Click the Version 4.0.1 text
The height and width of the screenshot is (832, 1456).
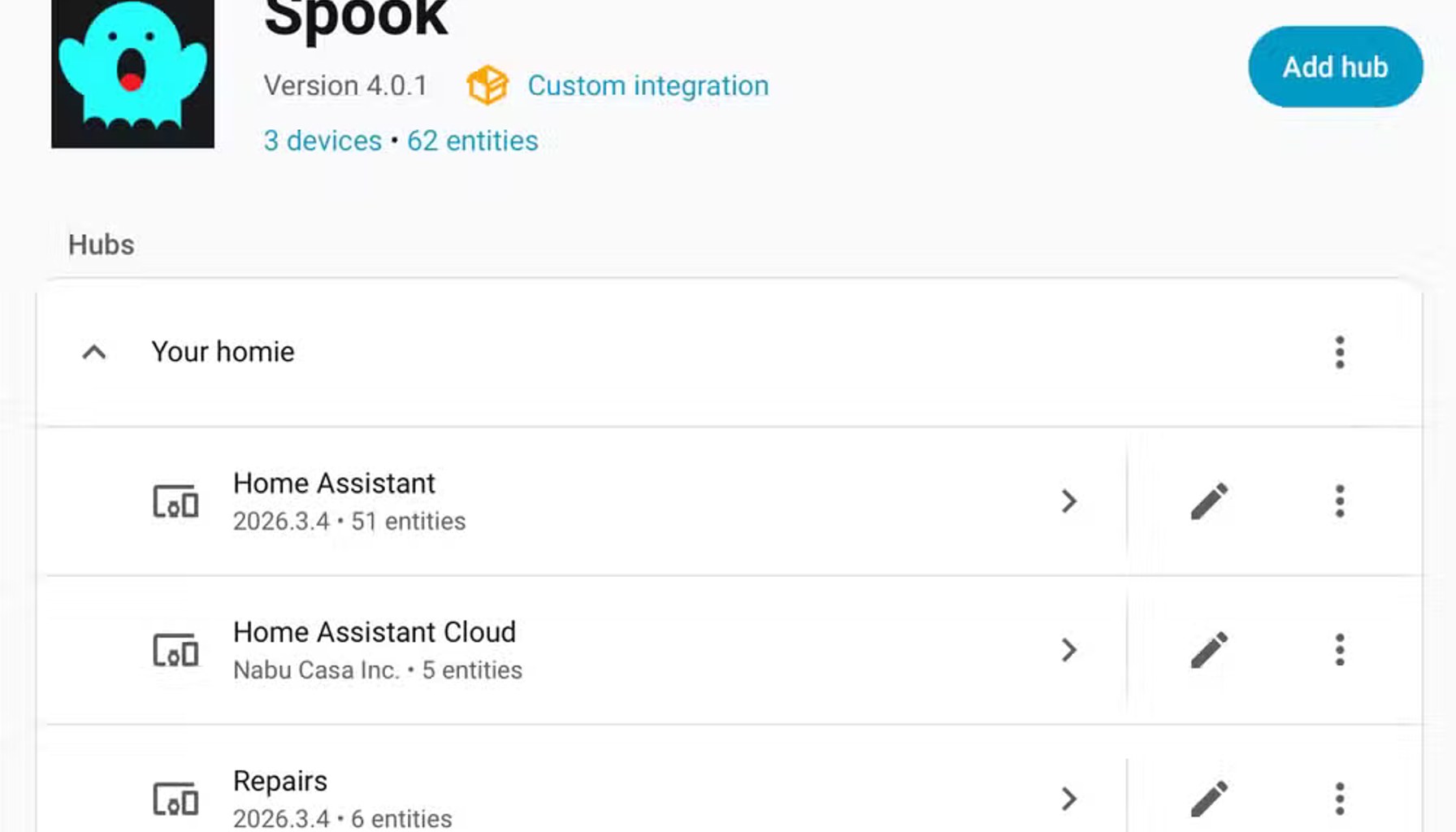click(345, 85)
